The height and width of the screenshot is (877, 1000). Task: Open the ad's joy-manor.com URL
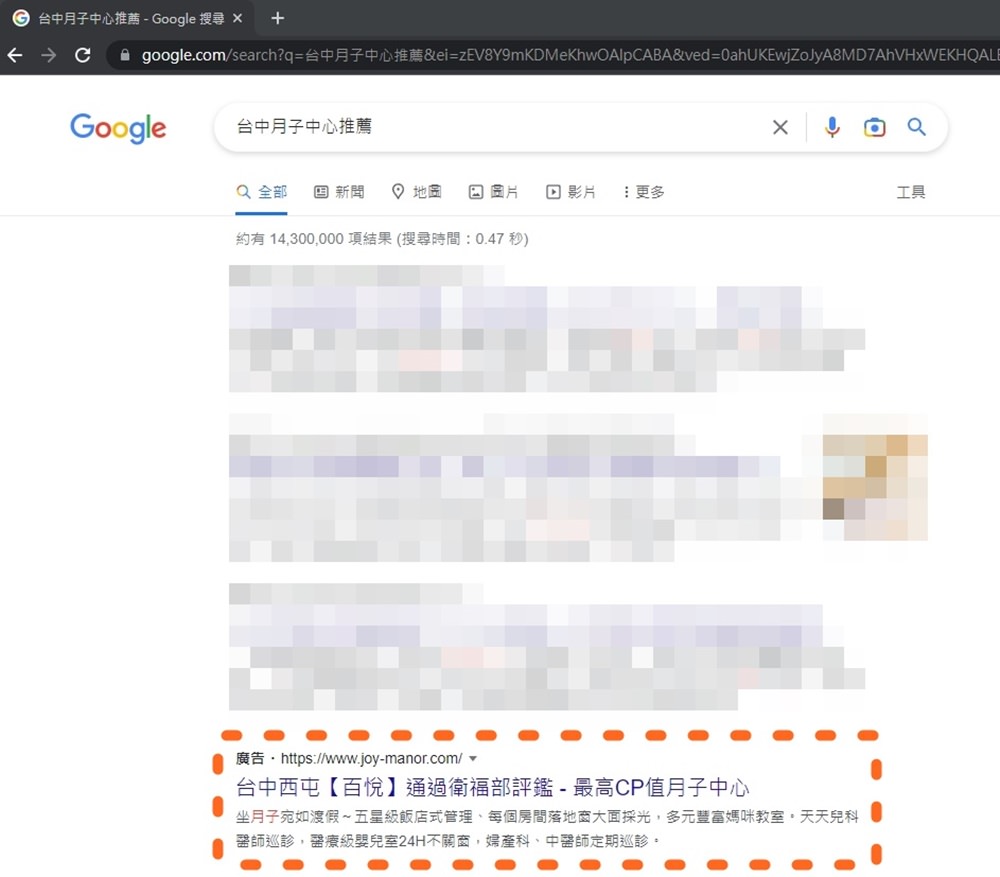[371, 758]
